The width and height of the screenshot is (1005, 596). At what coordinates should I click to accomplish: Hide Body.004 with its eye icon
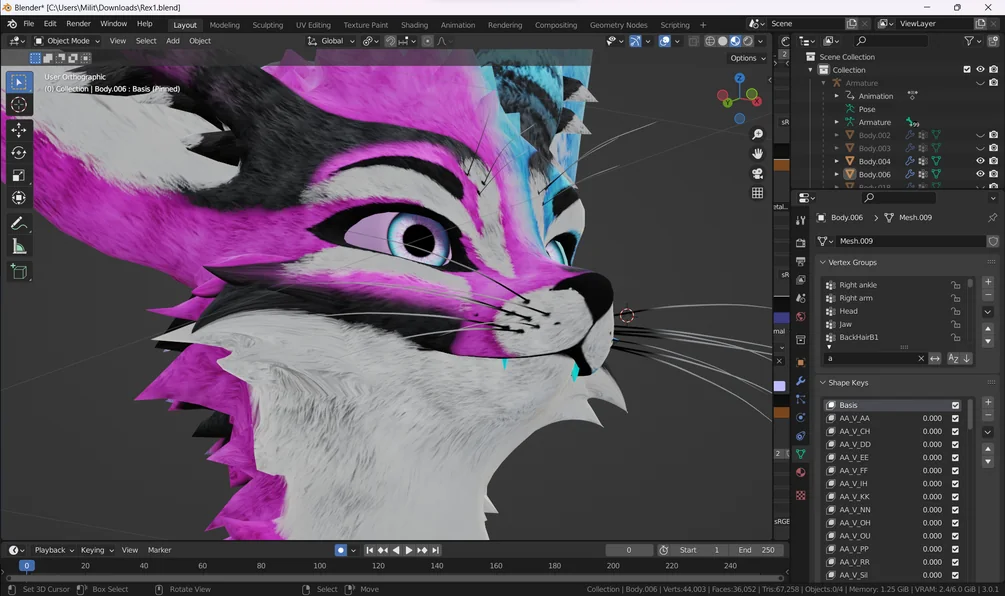(980, 161)
